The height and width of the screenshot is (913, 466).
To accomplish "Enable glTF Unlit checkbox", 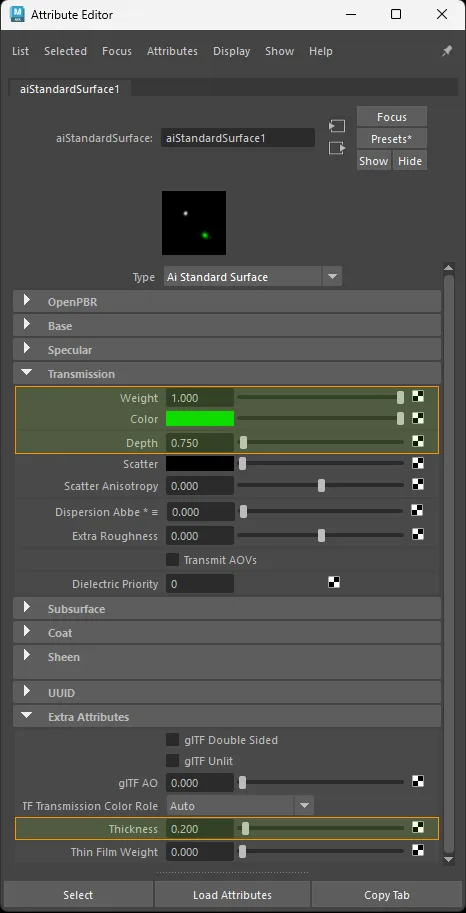I will click(x=172, y=760).
